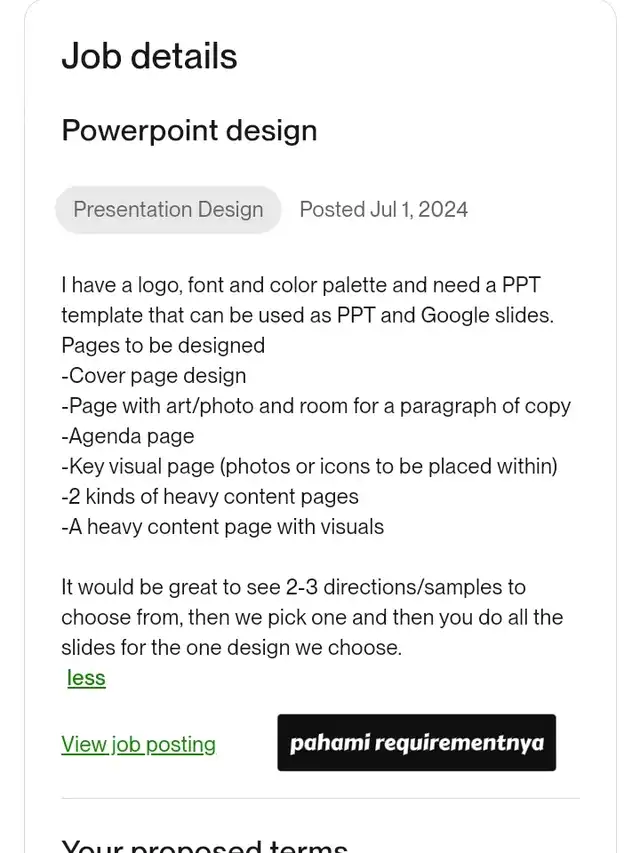640x853 pixels.
Task: Click the Posted Jul 1, 2024 date
Action: (384, 209)
